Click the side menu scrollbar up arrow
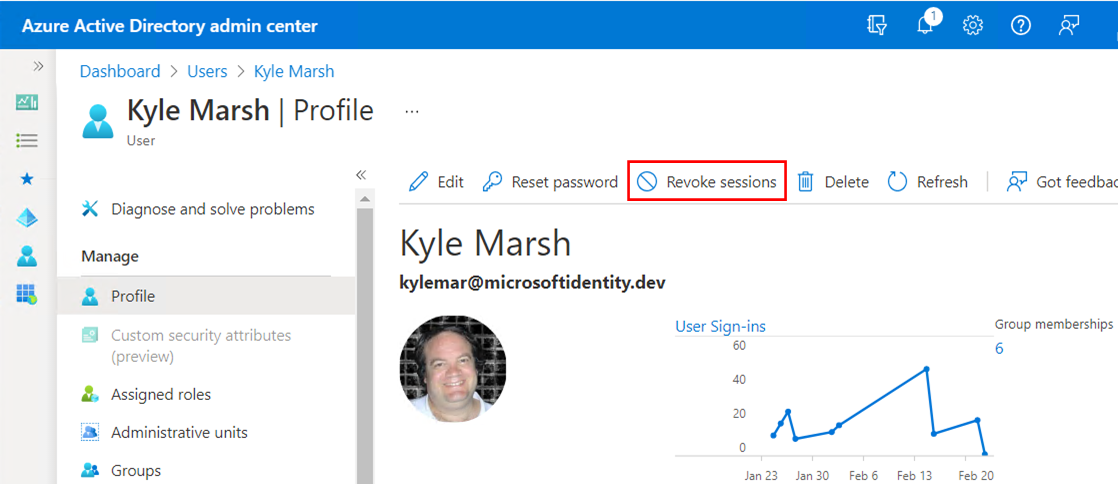 point(364,199)
